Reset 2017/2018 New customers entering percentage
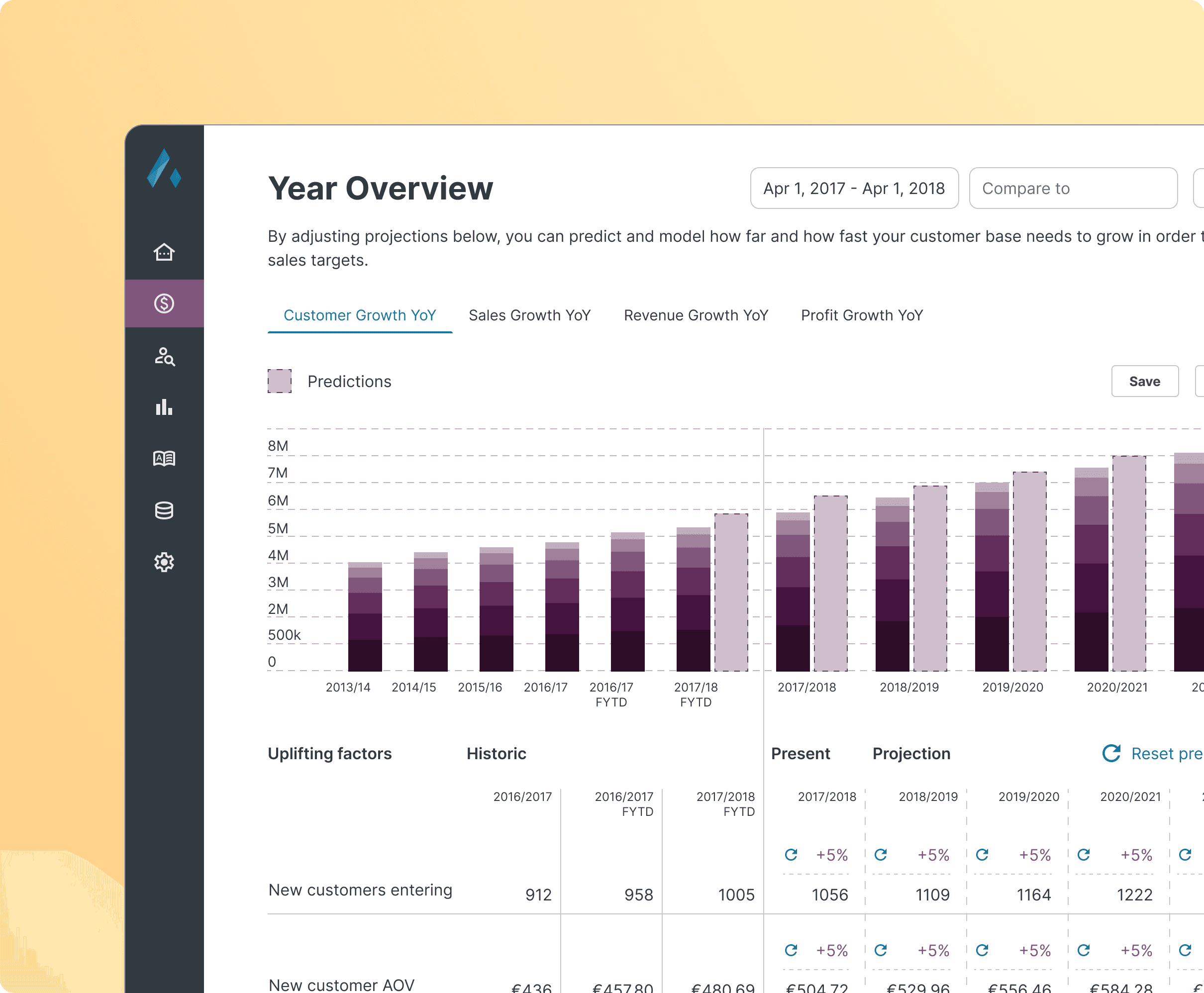Viewport: 1204px width, 993px height. 791,855
